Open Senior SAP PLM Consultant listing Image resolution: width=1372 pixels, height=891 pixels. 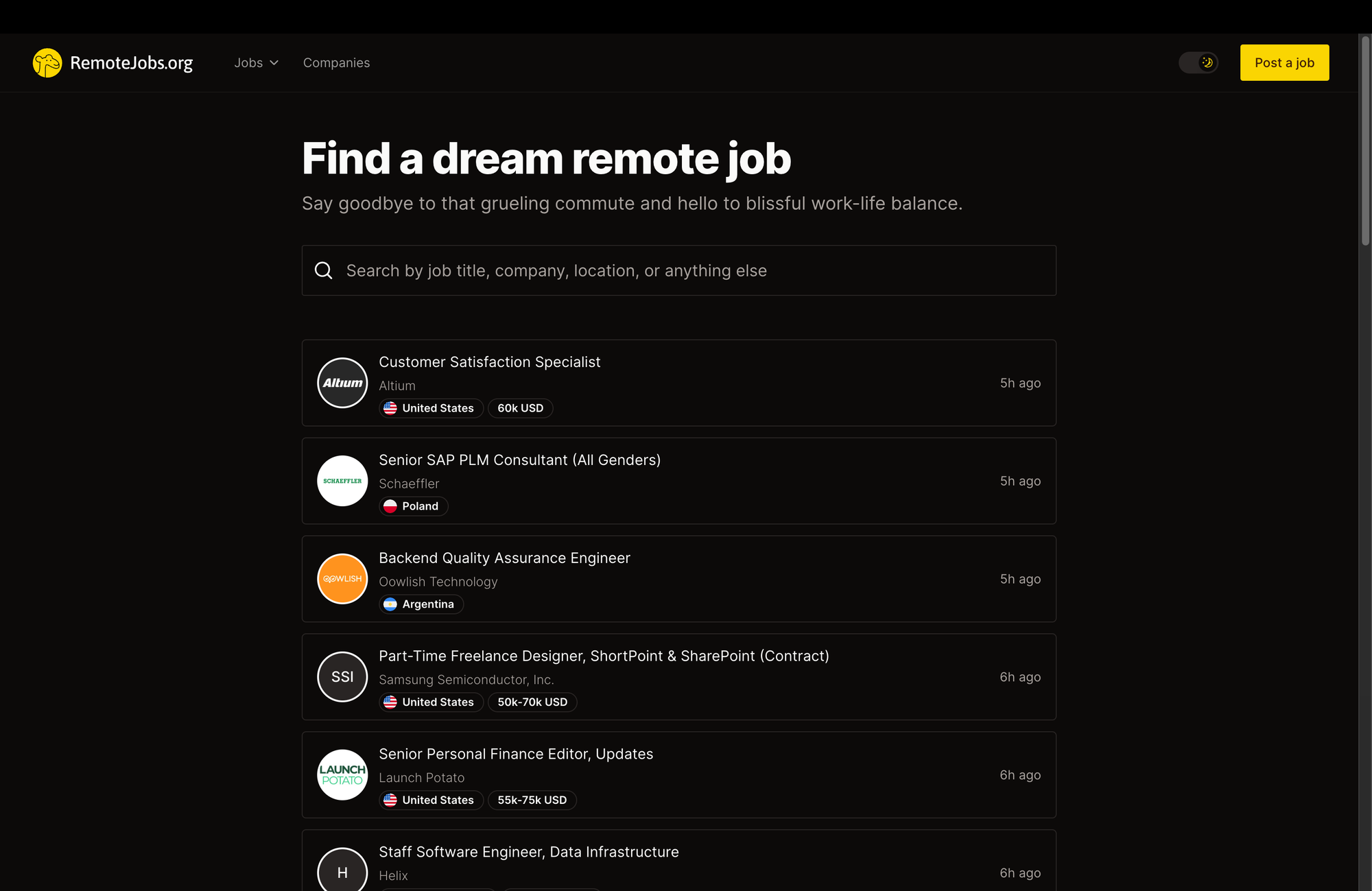click(x=519, y=460)
